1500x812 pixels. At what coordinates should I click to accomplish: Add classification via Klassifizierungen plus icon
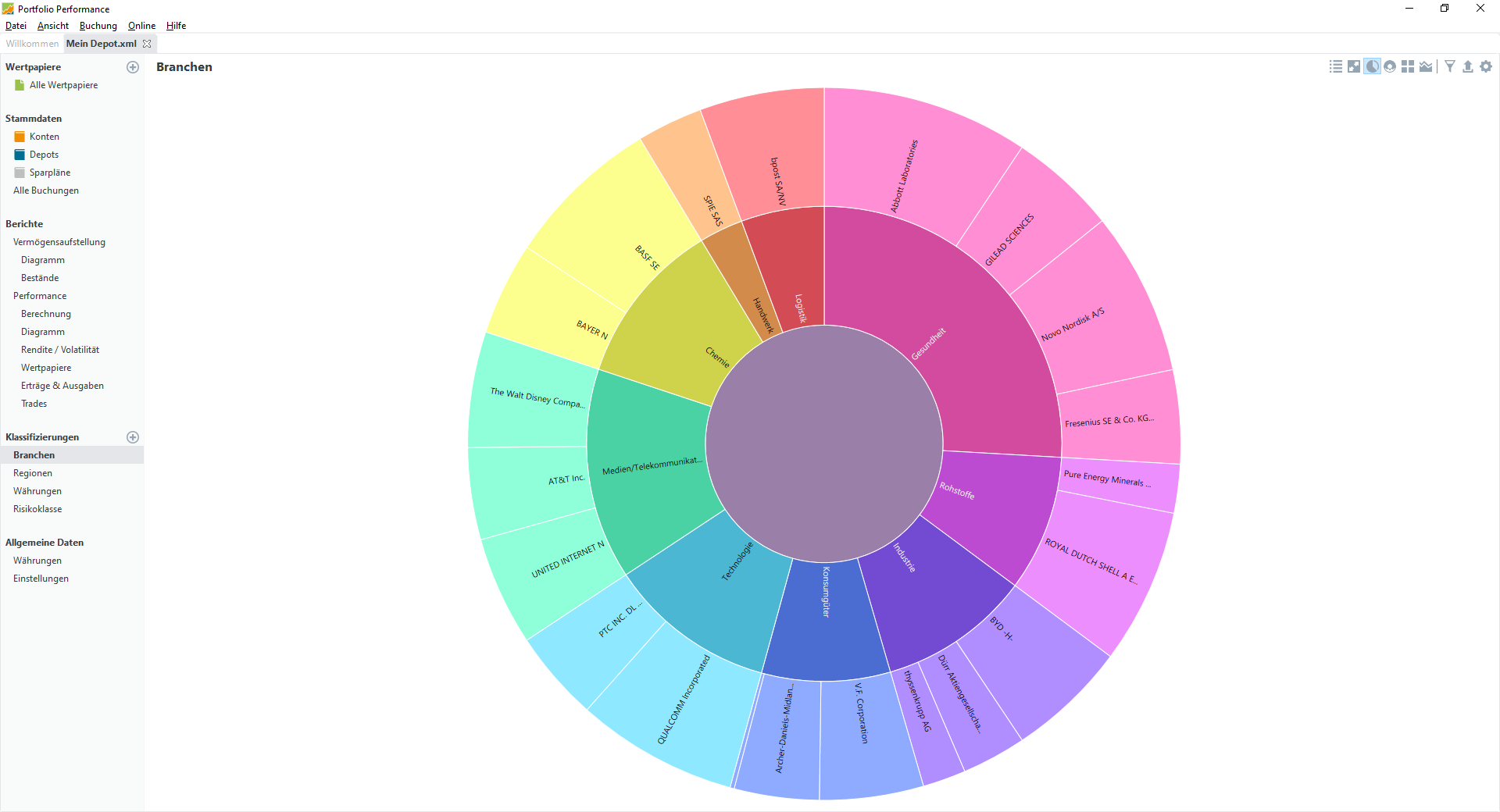coord(133,437)
